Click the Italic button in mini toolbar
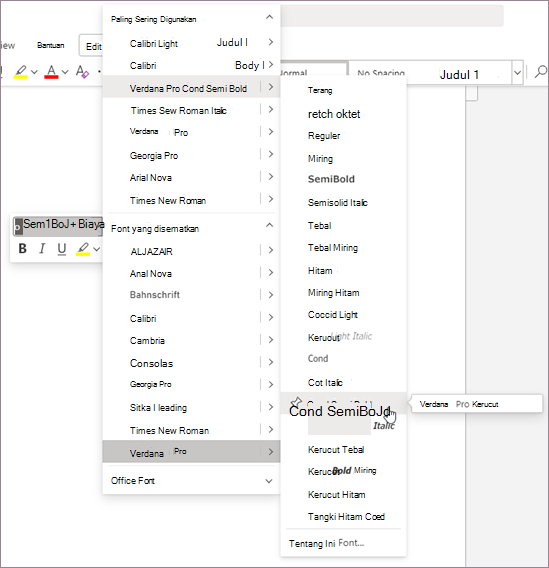 click(x=42, y=248)
